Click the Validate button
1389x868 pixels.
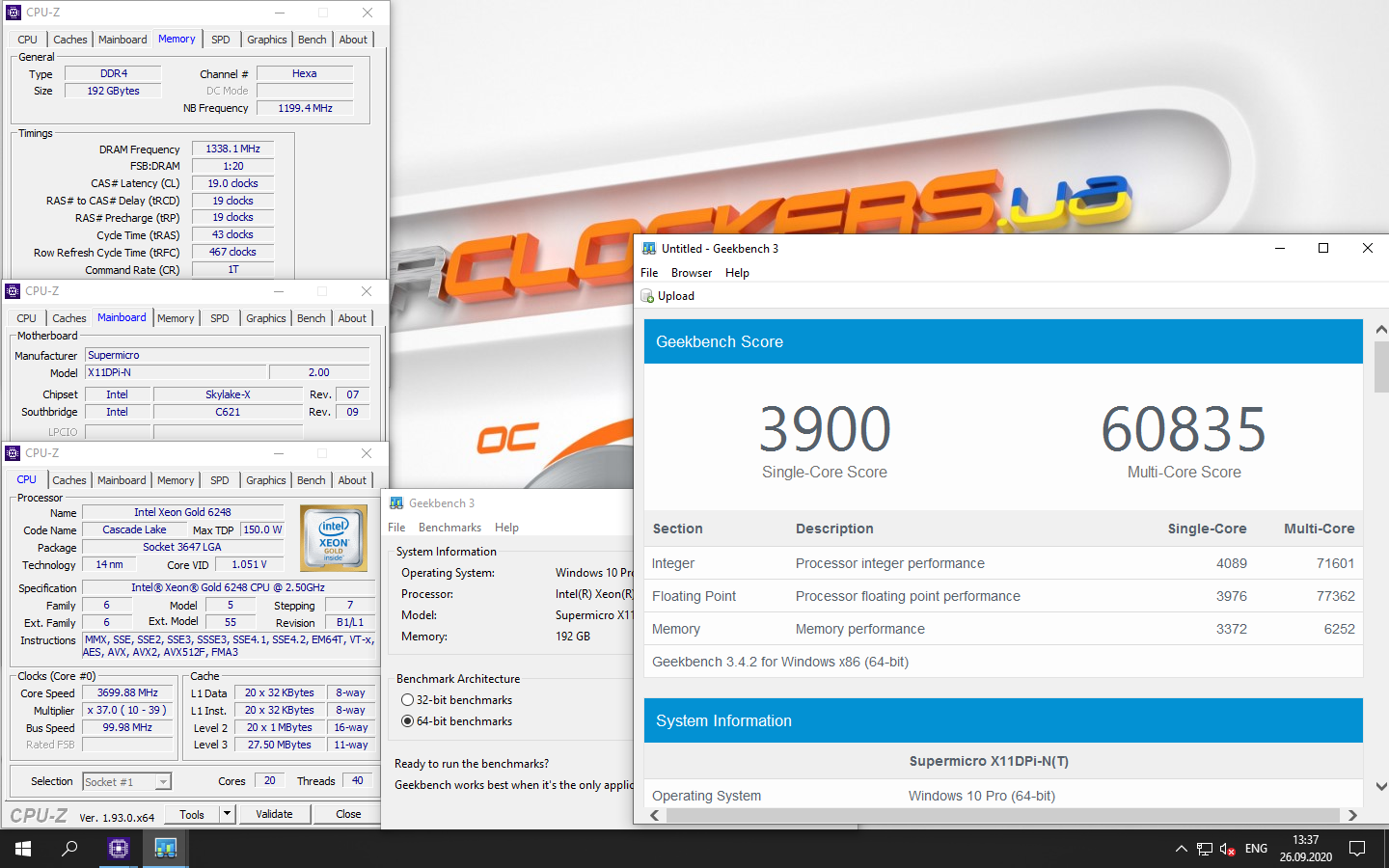click(x=274, y=814)
